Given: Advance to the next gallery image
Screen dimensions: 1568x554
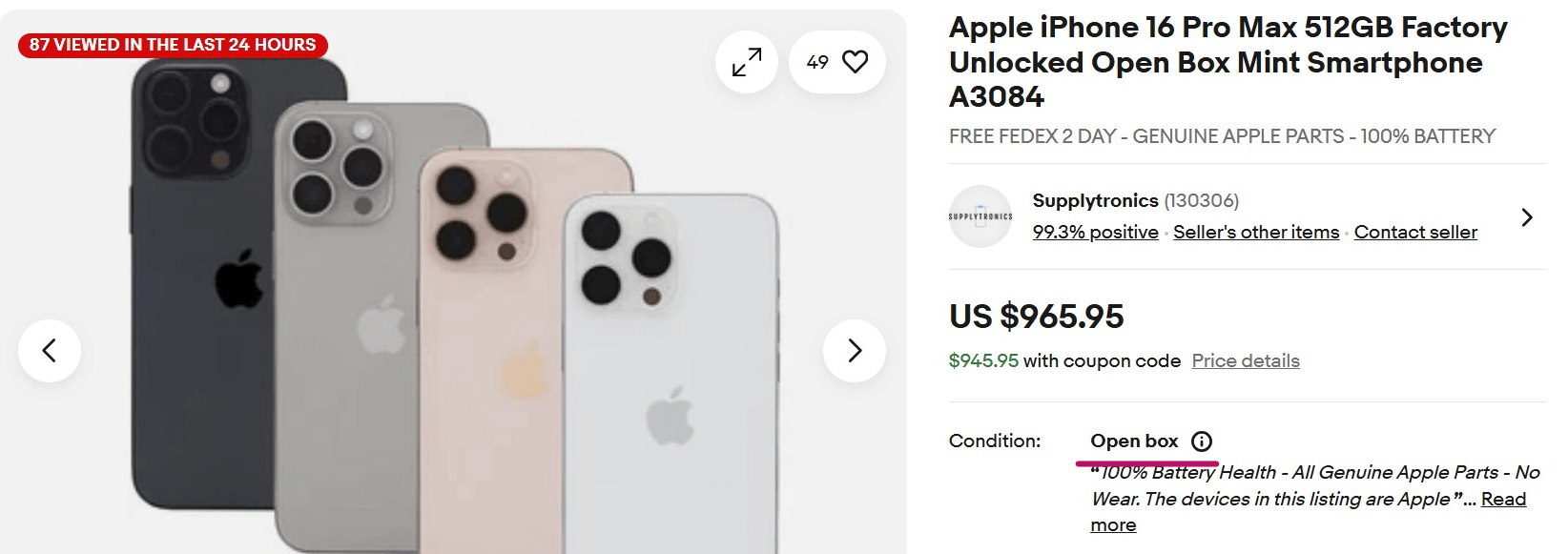Looking at the screenshot, I should (x=855, y=351).
